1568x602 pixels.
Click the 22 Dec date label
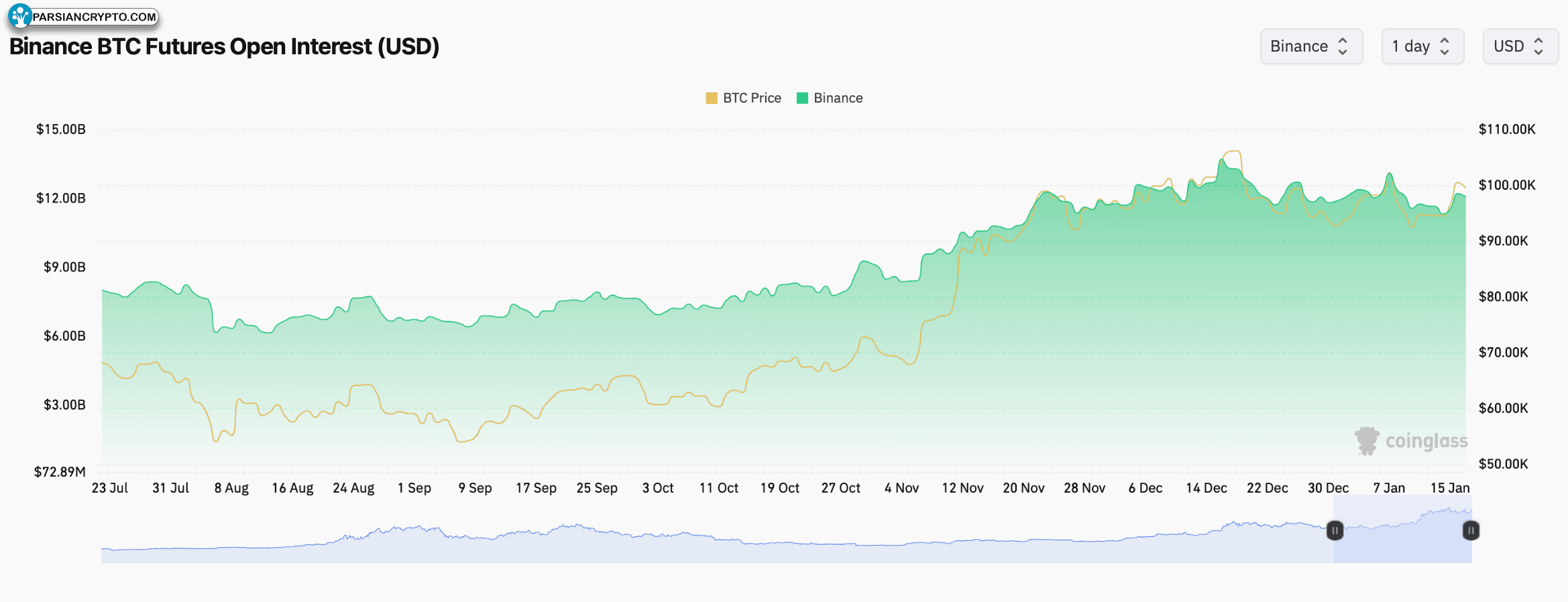point(1268,488)
